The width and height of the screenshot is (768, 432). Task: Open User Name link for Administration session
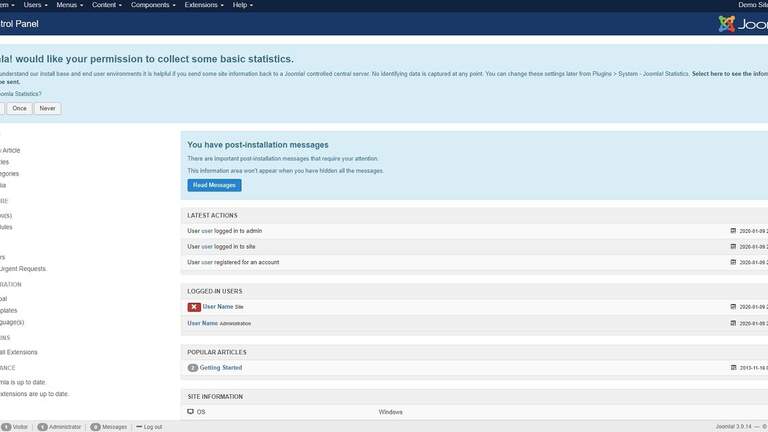(202, 323)
